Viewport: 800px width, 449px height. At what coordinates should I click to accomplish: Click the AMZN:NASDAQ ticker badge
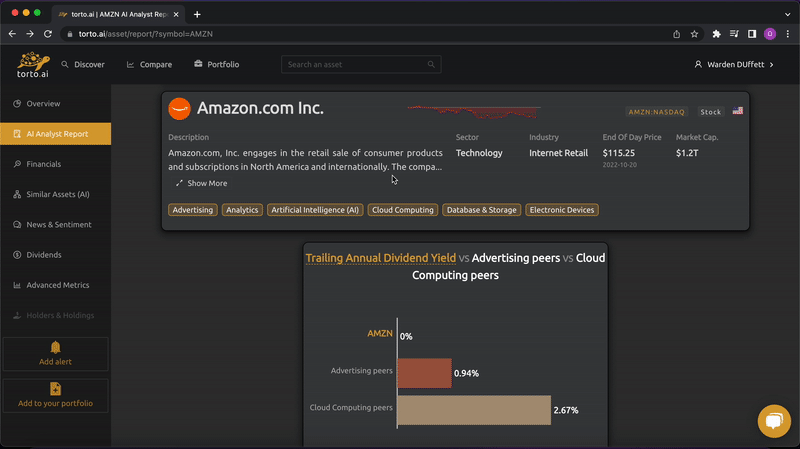click(656, 112)
